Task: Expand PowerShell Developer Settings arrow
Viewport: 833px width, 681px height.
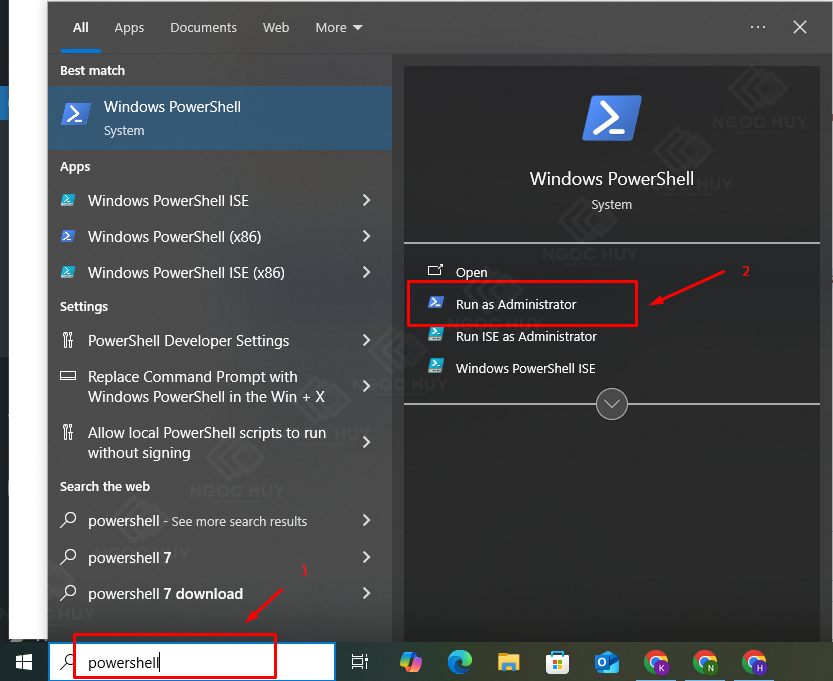Action: [367, 340]
